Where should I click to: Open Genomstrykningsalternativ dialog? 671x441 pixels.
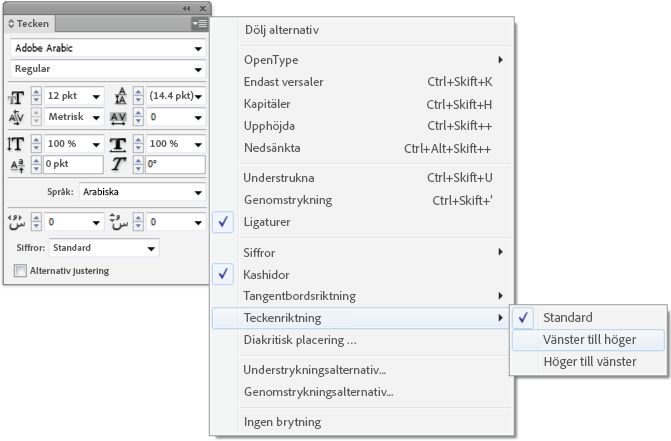click(362, 392)
